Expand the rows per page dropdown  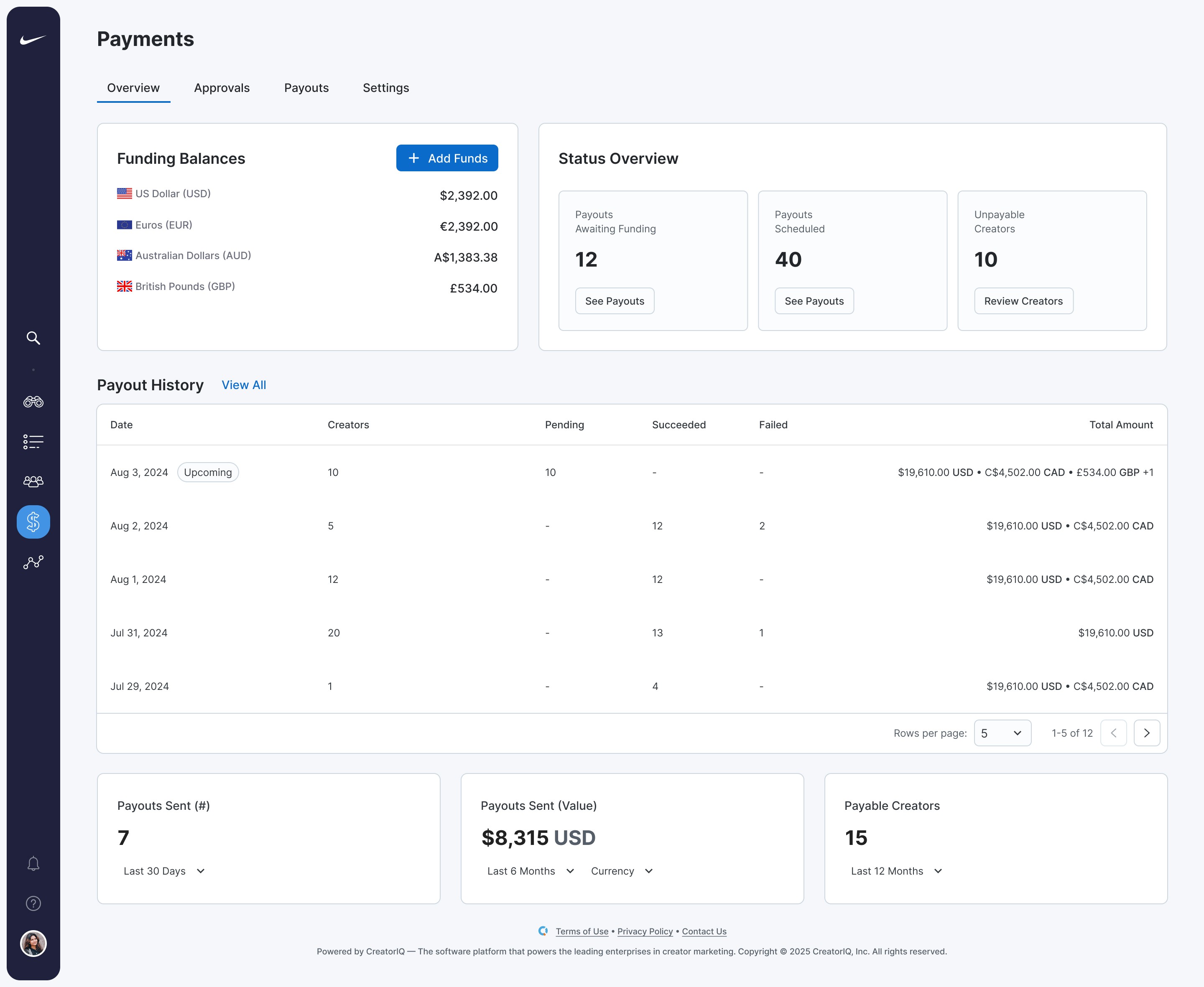pos(1002,733)
